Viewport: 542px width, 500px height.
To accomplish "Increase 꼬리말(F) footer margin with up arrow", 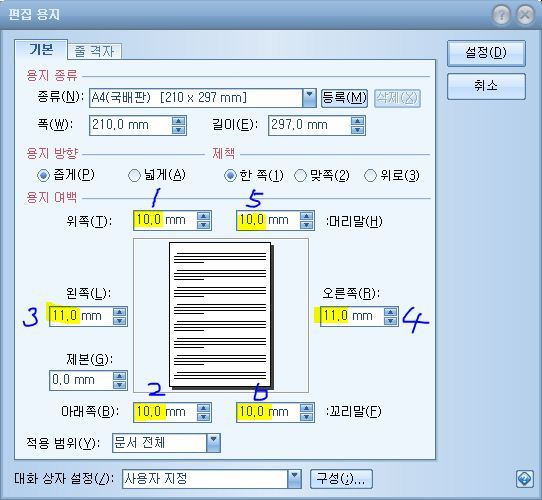I will [307, 408].
